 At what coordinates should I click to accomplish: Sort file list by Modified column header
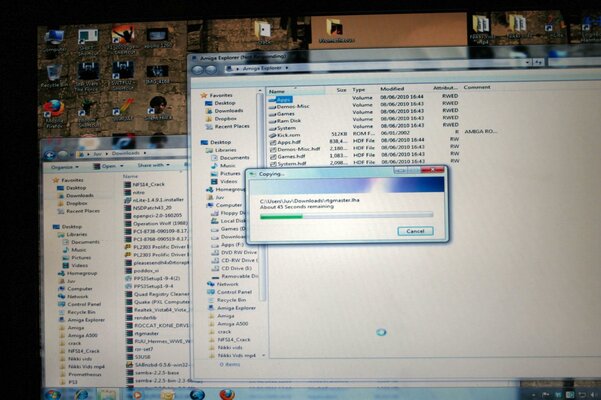click(x=392, y=89)
